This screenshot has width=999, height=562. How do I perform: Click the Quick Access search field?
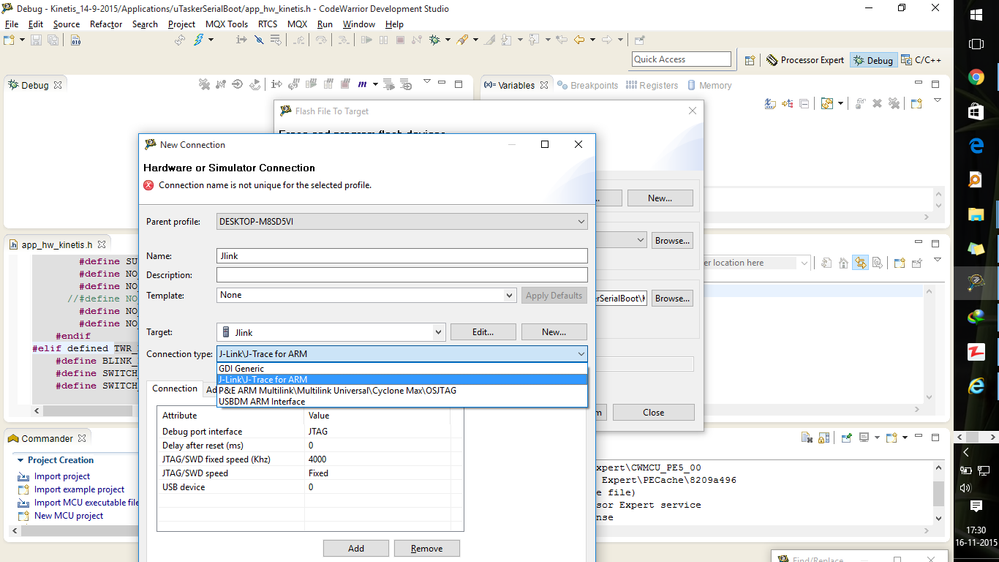(681, 59)
